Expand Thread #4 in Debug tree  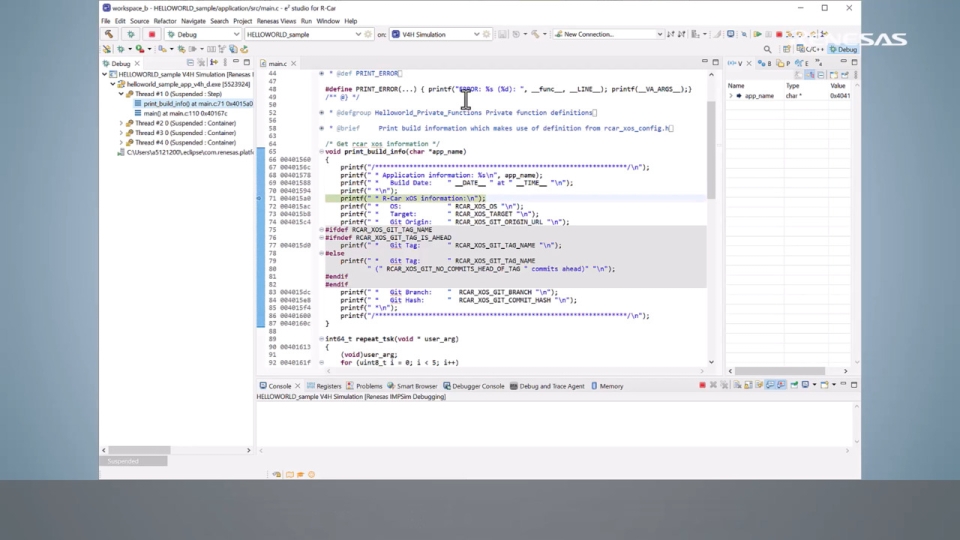coord(121,143)
